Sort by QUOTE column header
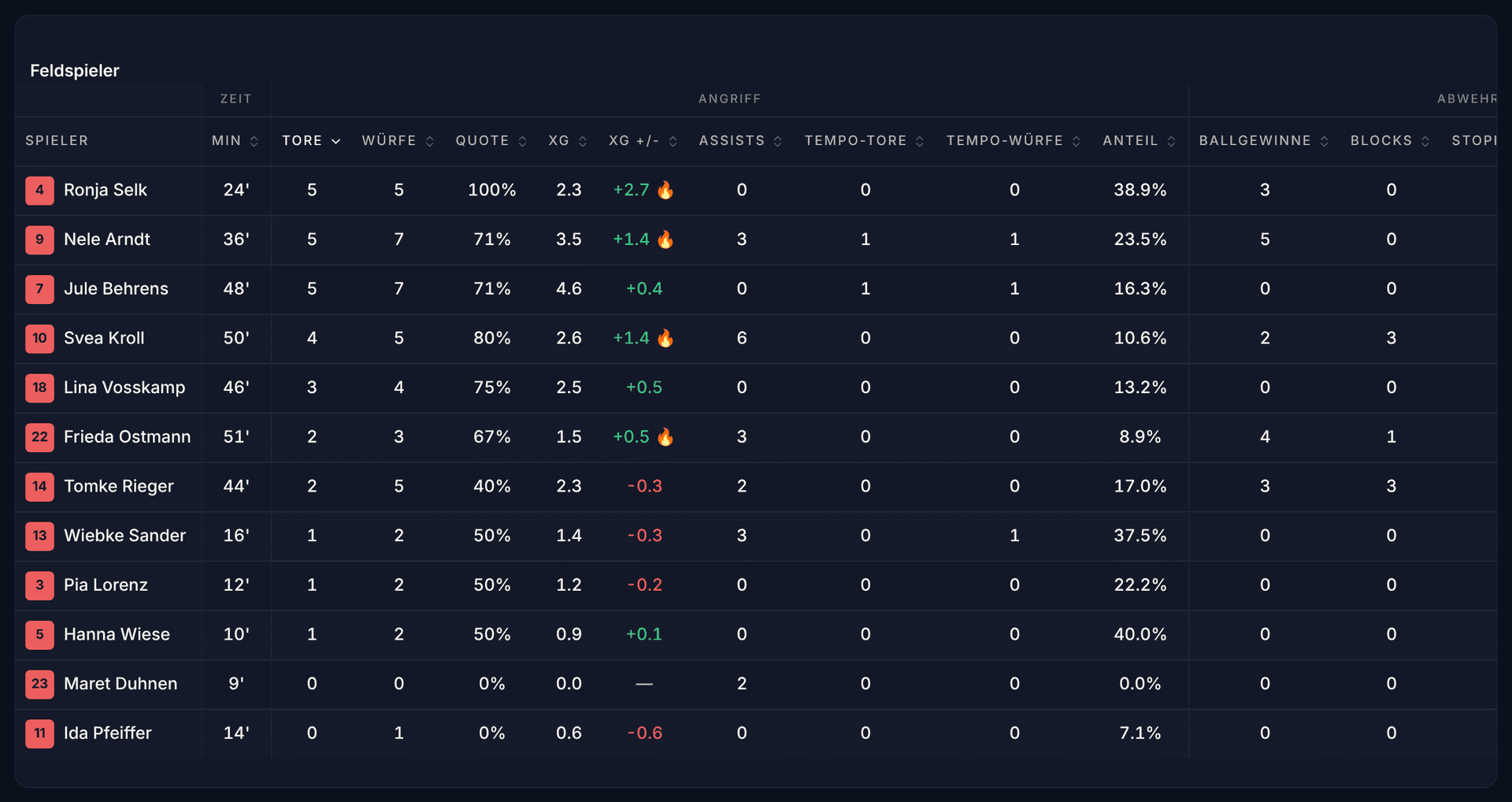1512x802 pixels. click(x=491, y=141)
